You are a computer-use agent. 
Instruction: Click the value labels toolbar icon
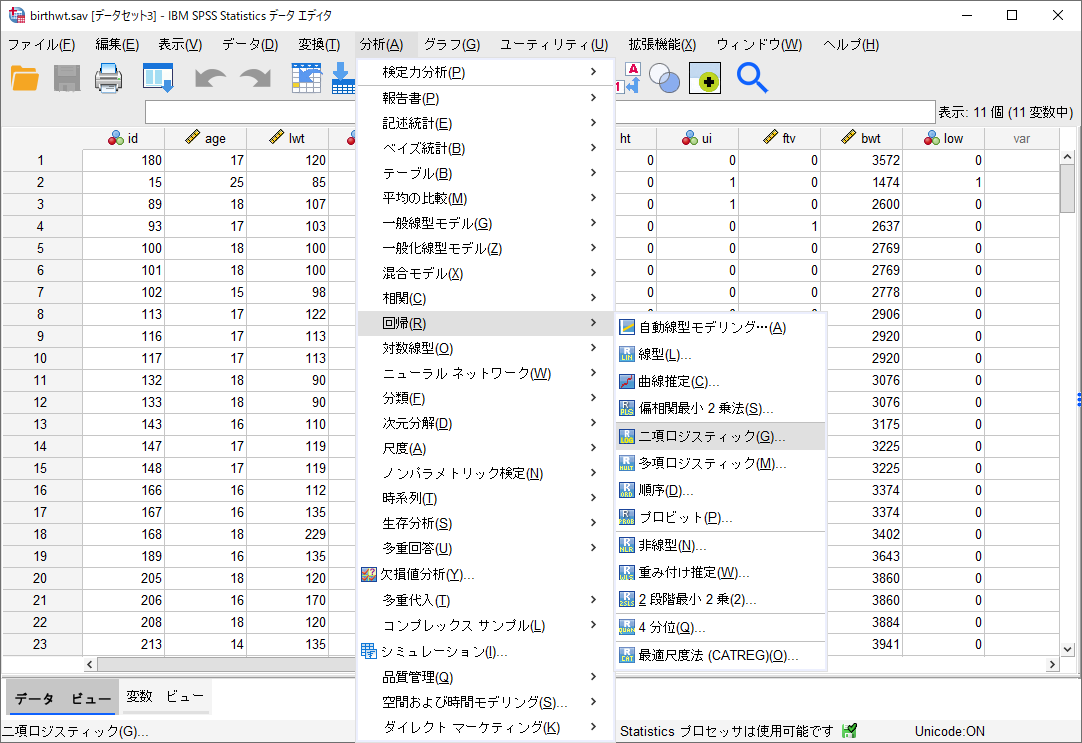click(628, 78)
